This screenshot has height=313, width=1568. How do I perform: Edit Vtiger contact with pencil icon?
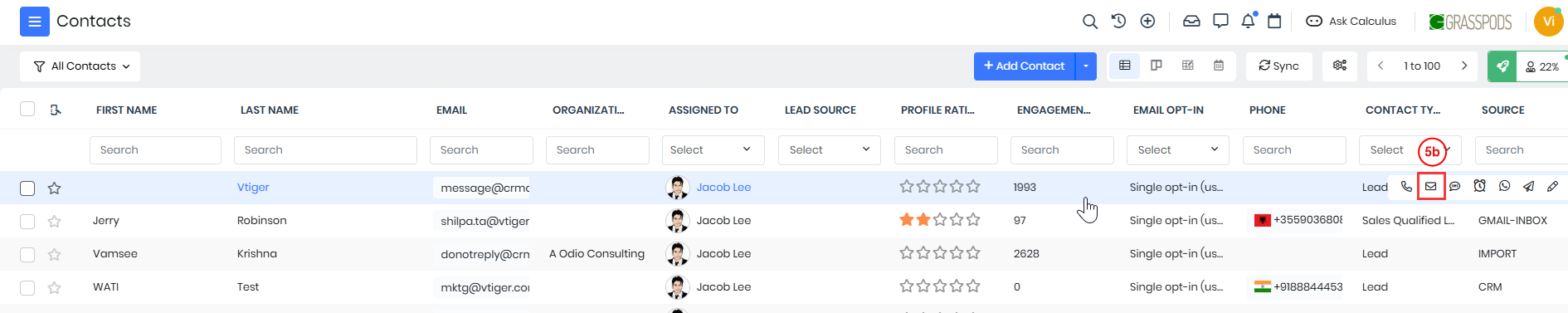point(1553,187)
